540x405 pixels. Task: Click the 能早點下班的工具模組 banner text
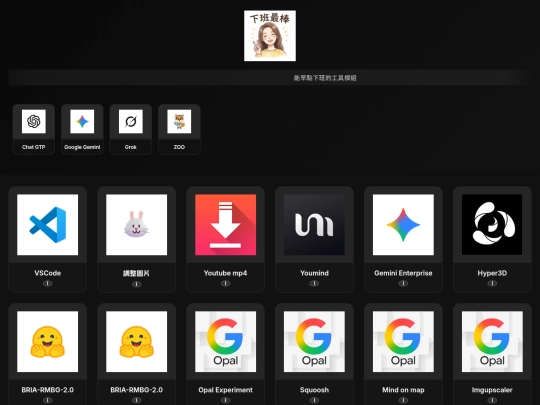point(325,78)
